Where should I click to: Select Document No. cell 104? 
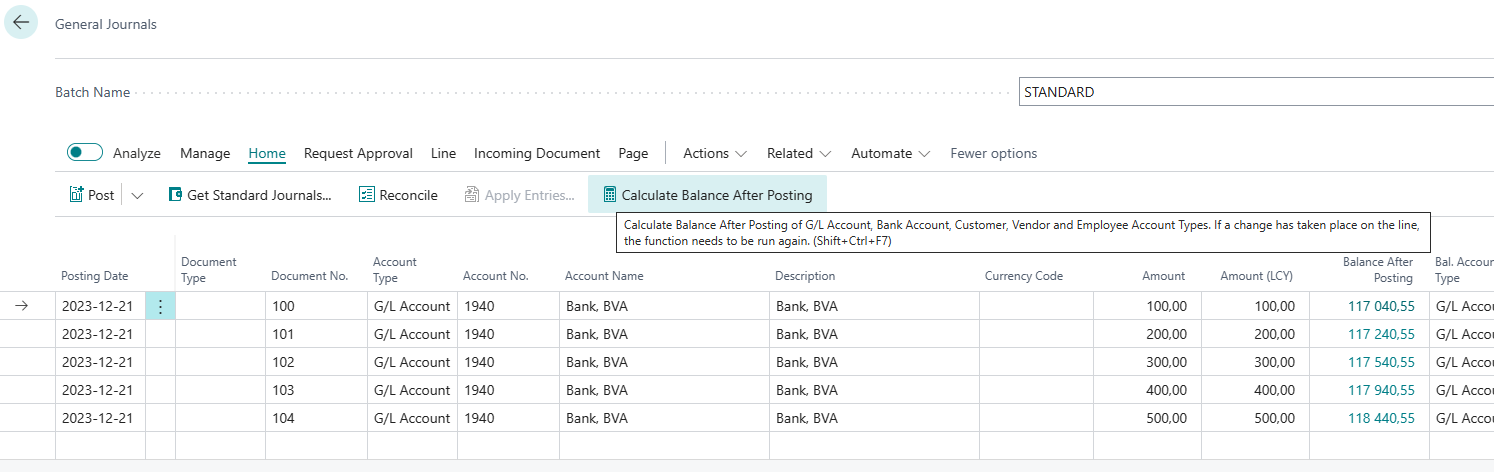pos(316,418)
